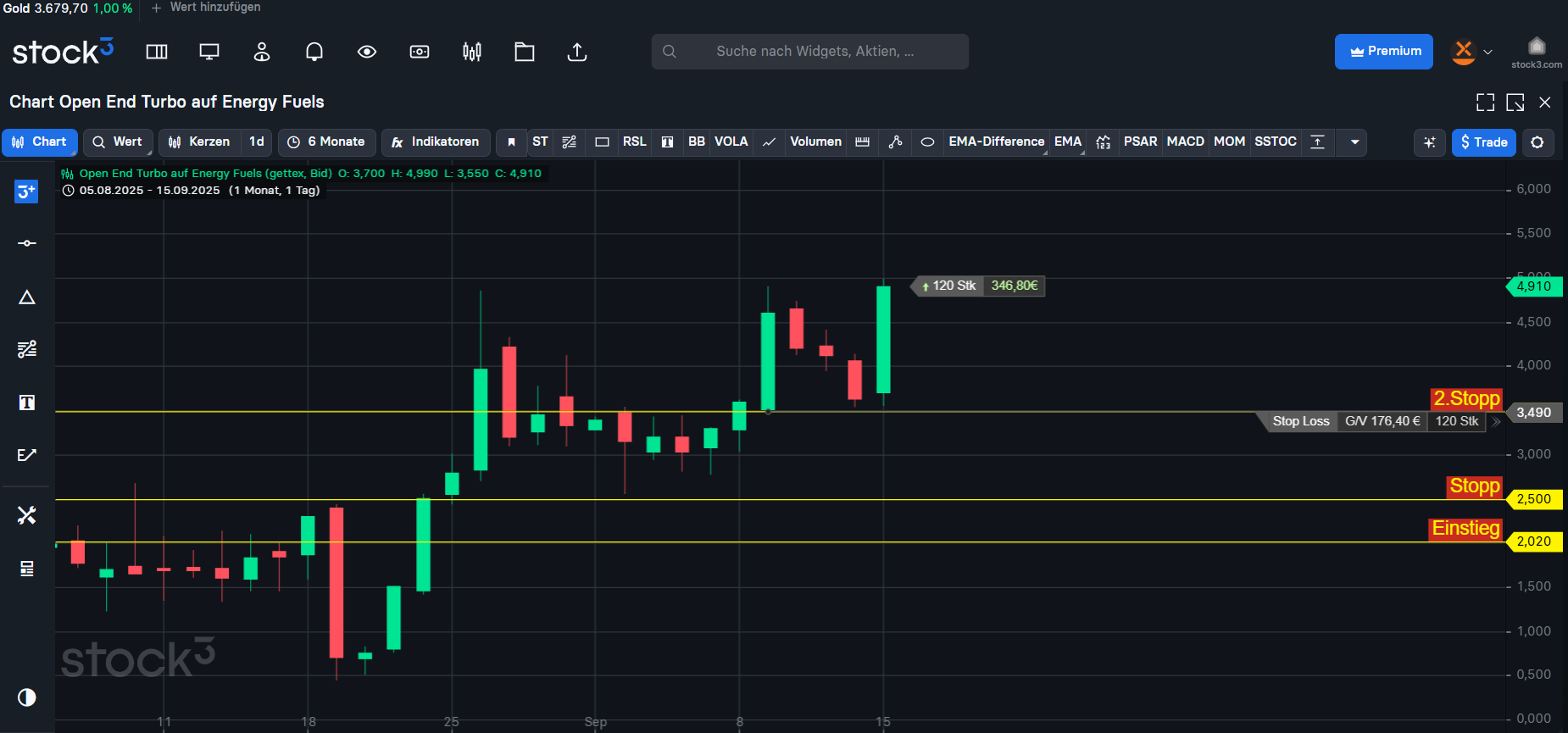Expand the user account menu chevron

[x=1487, y=52]
